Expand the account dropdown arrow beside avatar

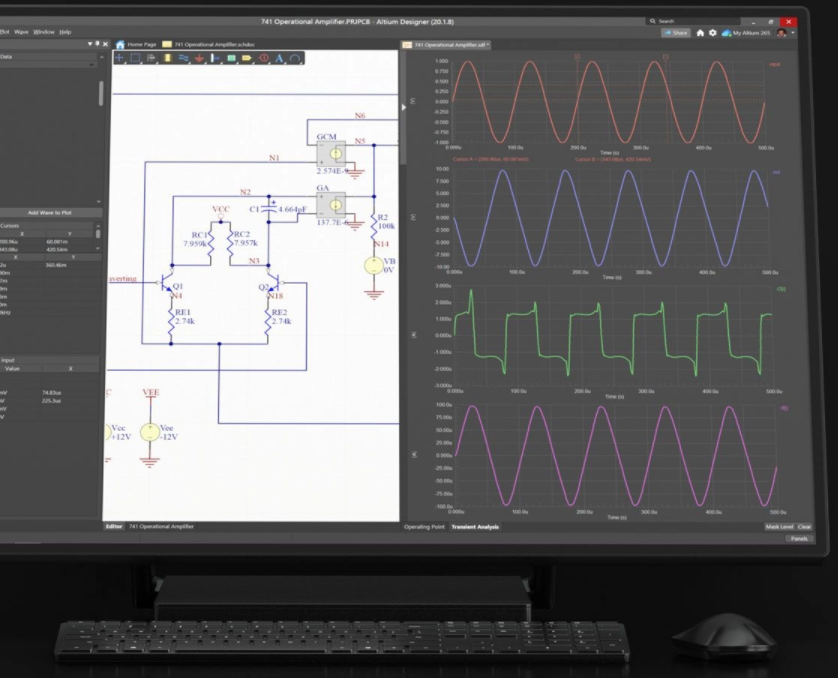point(793,33)
